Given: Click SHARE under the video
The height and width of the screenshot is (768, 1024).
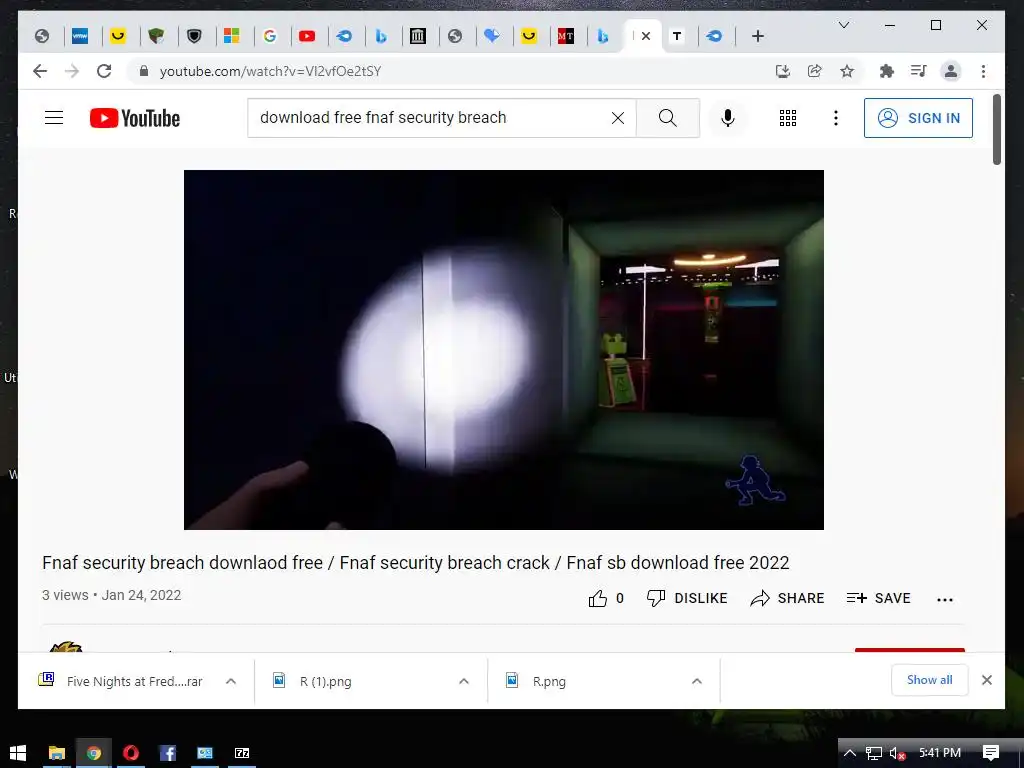Looking at the screenshot, I should pyautogui.click(x=787, y=598).
